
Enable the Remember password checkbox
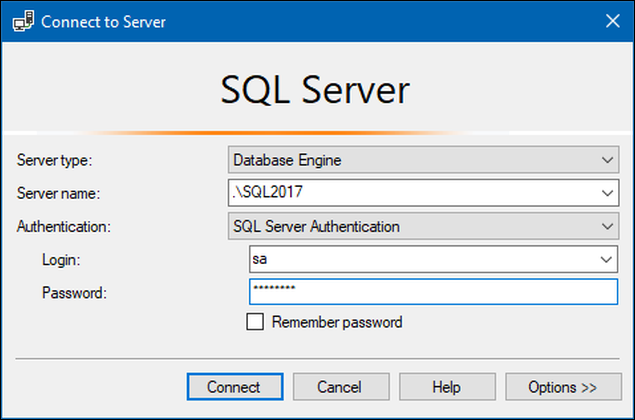(255, 322)
